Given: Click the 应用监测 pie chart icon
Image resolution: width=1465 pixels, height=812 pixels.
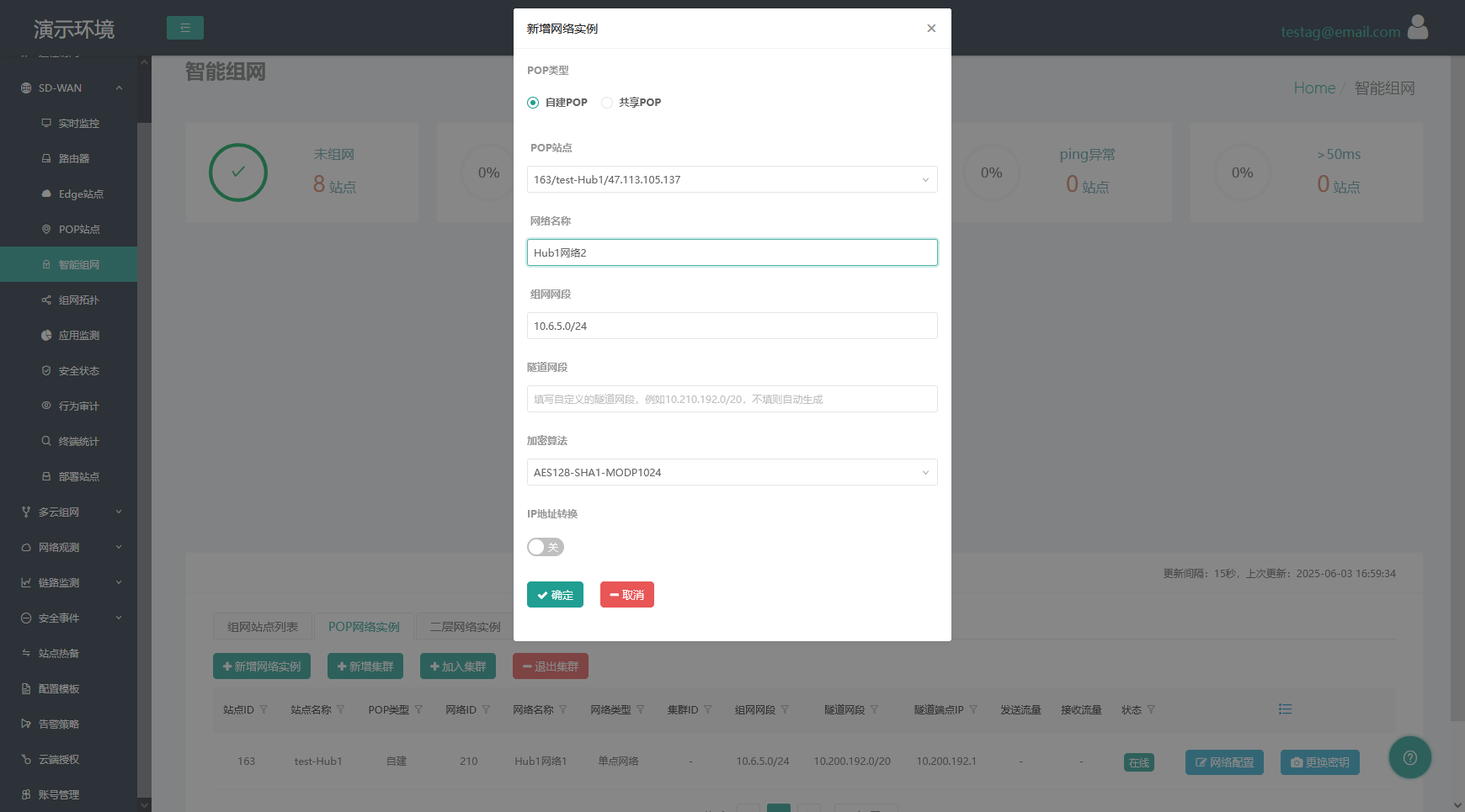Looking at the screenshot, I should [x=46, y=335].
